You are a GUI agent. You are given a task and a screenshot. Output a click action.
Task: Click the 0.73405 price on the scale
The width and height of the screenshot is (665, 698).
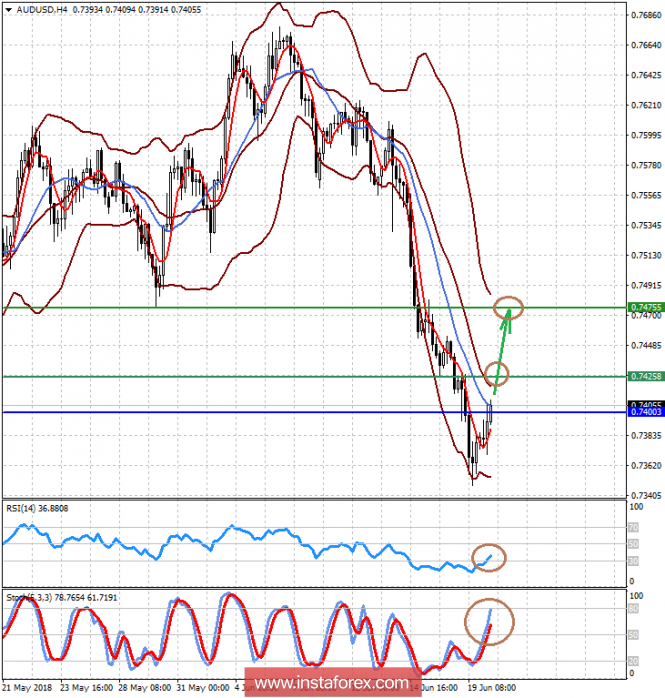point(641,495)
